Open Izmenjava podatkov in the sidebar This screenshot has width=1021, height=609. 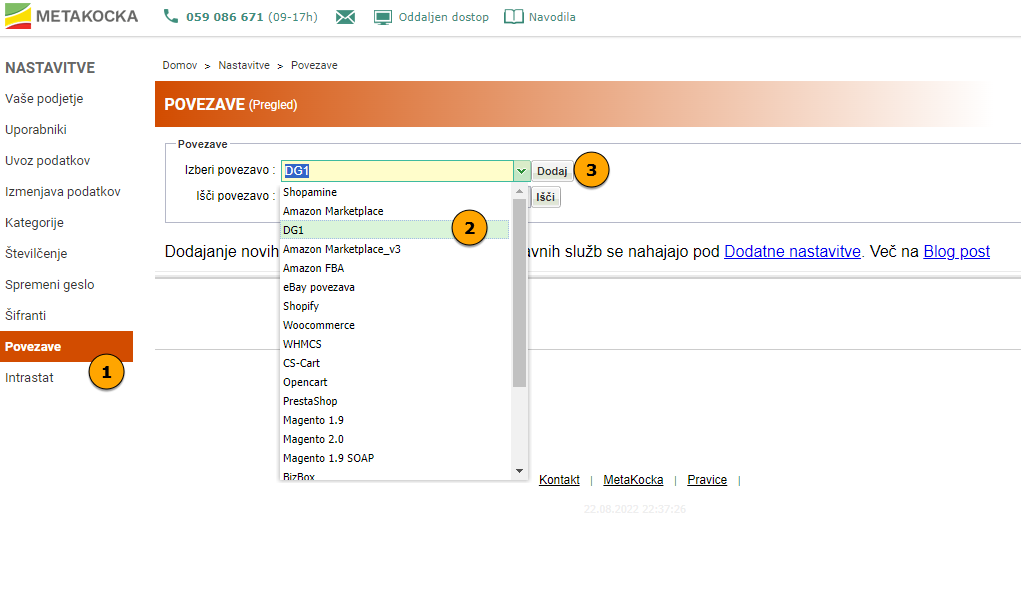[x=63, y=191]
